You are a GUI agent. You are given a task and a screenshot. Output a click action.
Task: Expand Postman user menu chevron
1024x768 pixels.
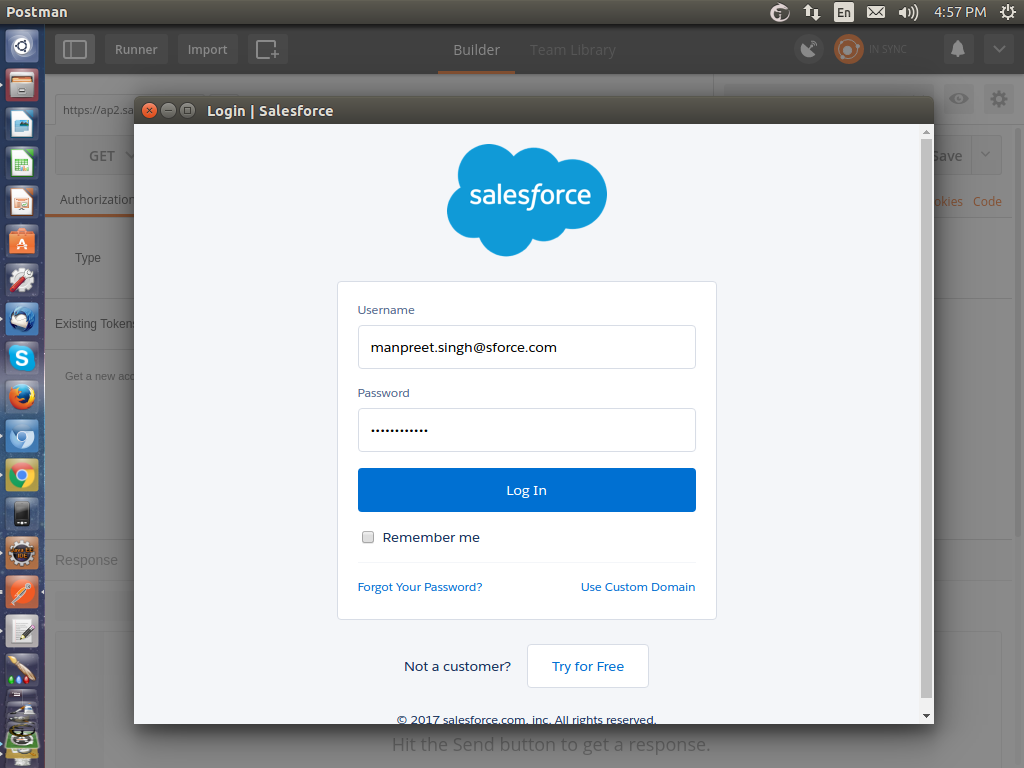click(999, 50)
